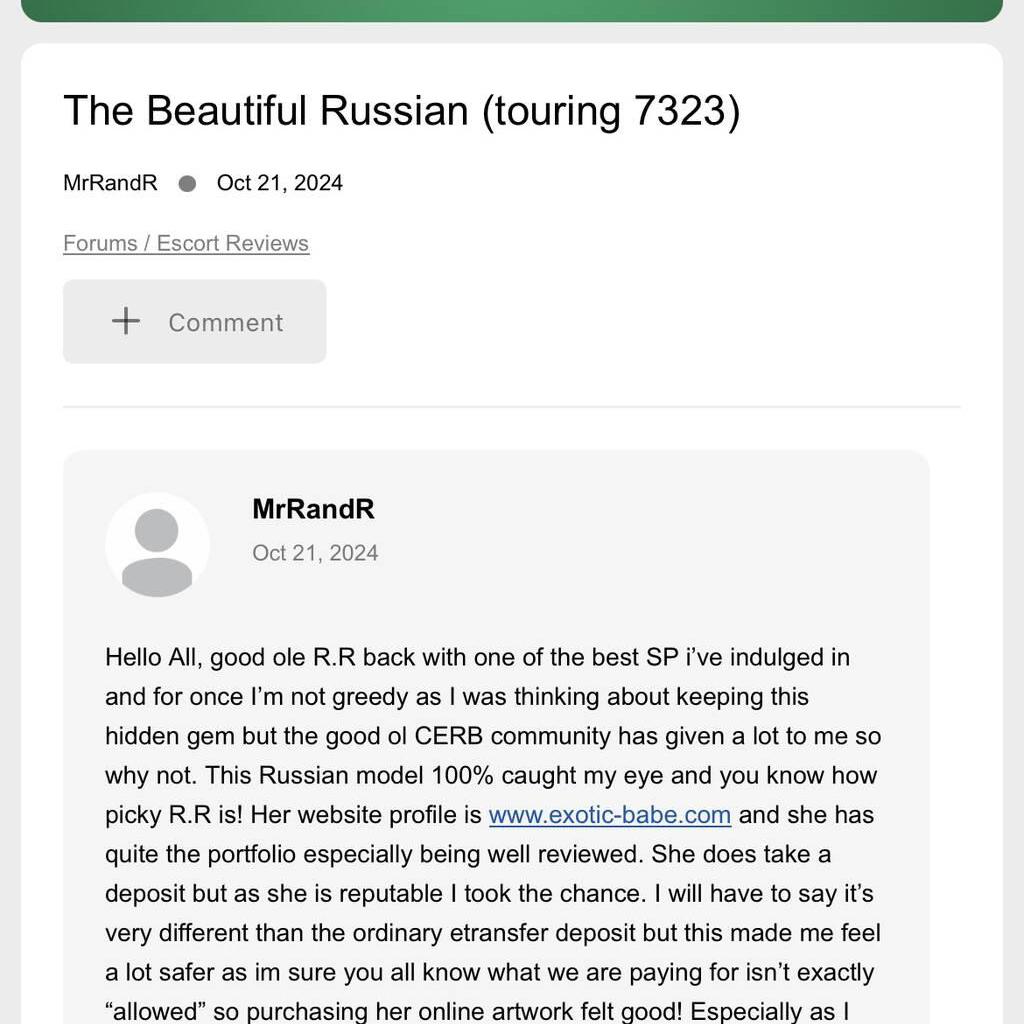1024x1024 pixels.
Task: Visit the www.exotic-babe.com link
Action: pyautogui.click(x=609, y=814)
